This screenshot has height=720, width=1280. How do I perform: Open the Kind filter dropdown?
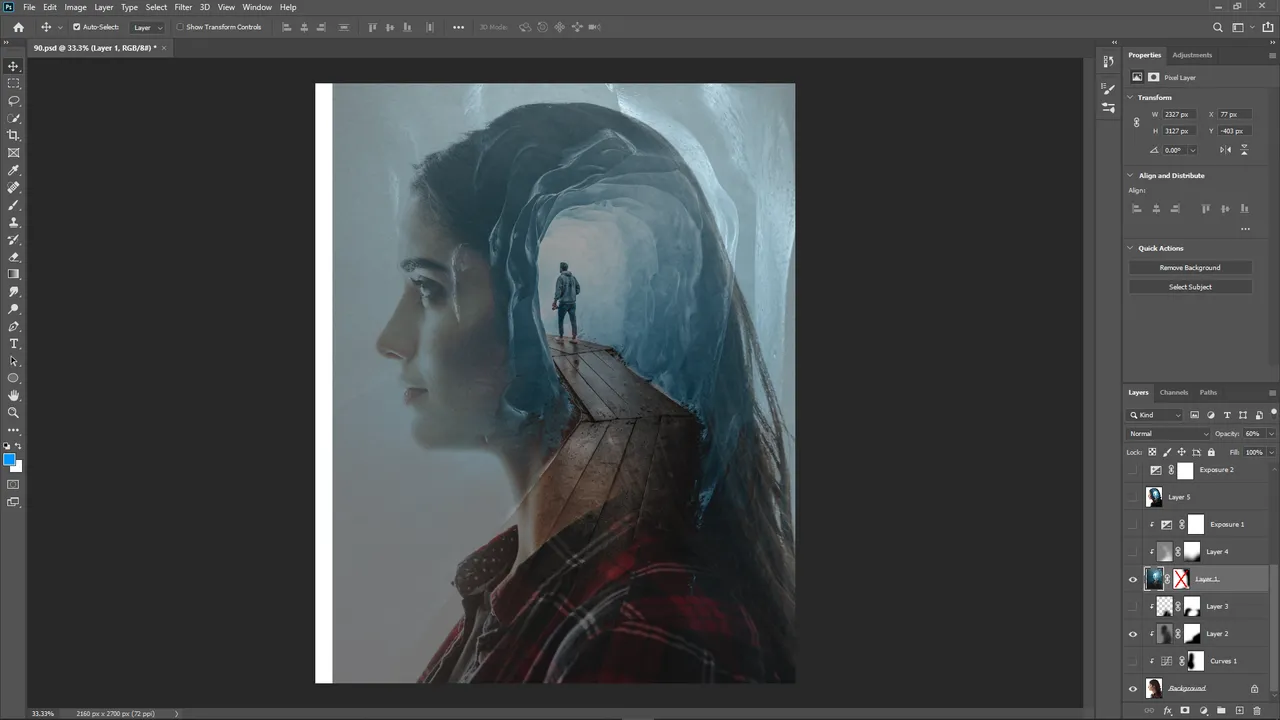tap(1155, 415)
